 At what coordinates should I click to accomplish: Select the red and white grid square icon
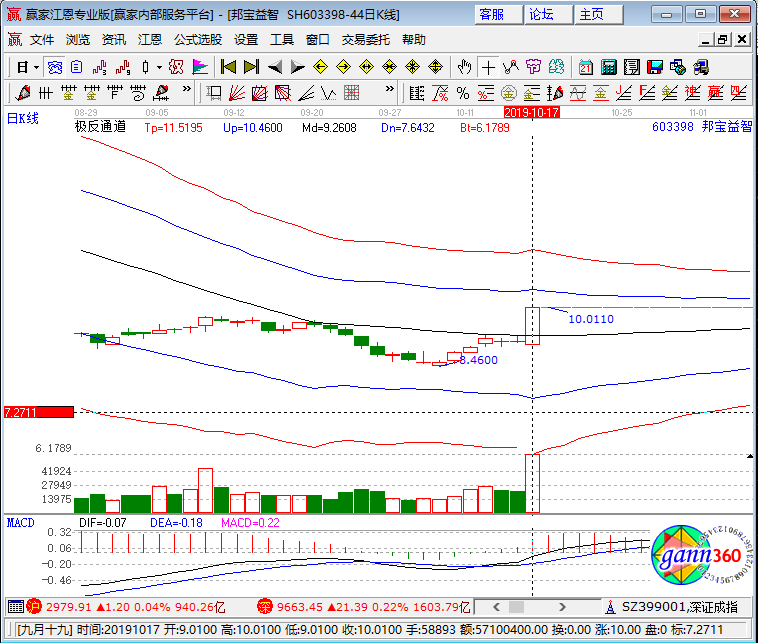351,93
